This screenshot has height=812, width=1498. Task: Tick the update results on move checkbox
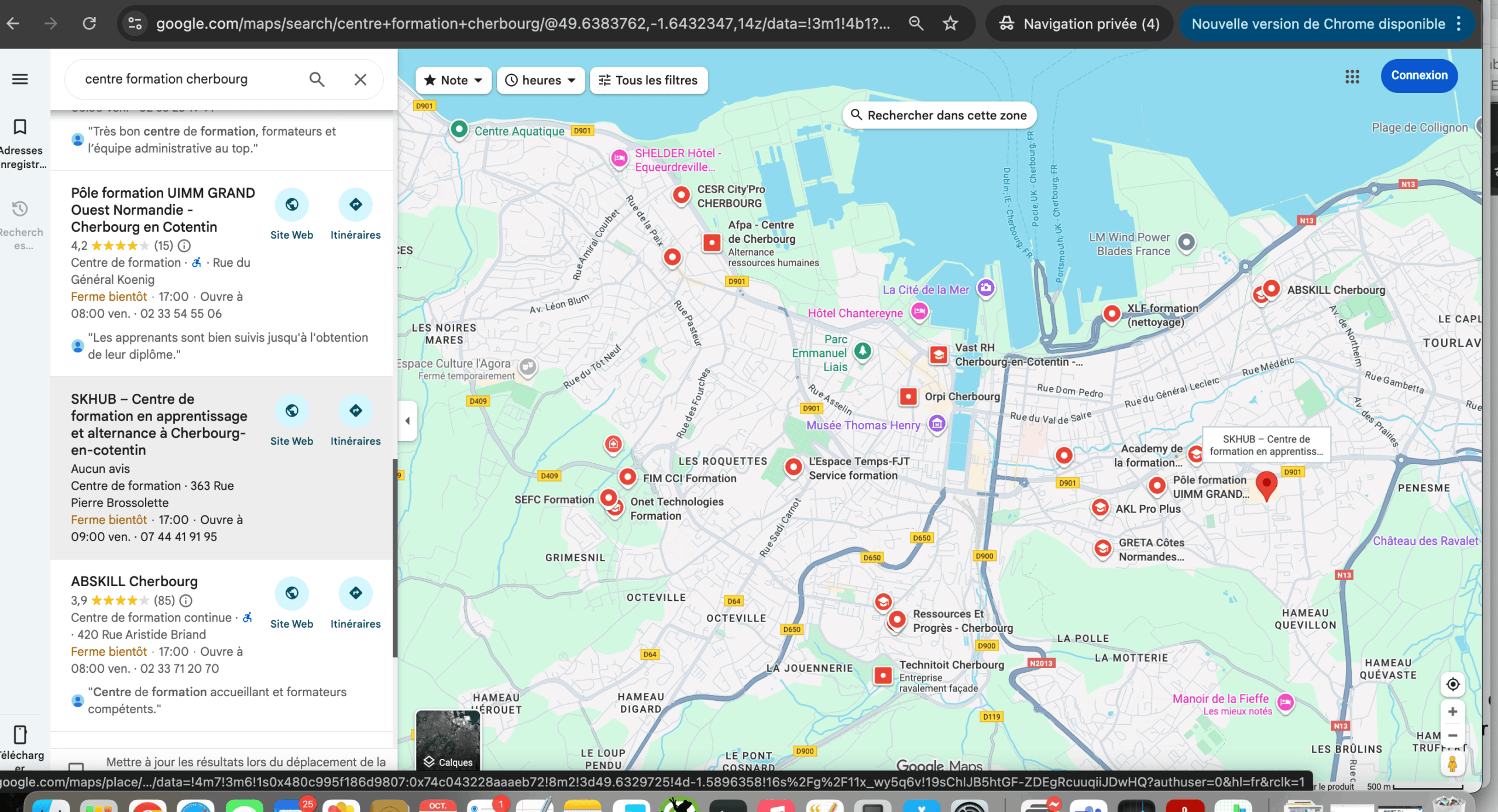(x=76, y=766)
